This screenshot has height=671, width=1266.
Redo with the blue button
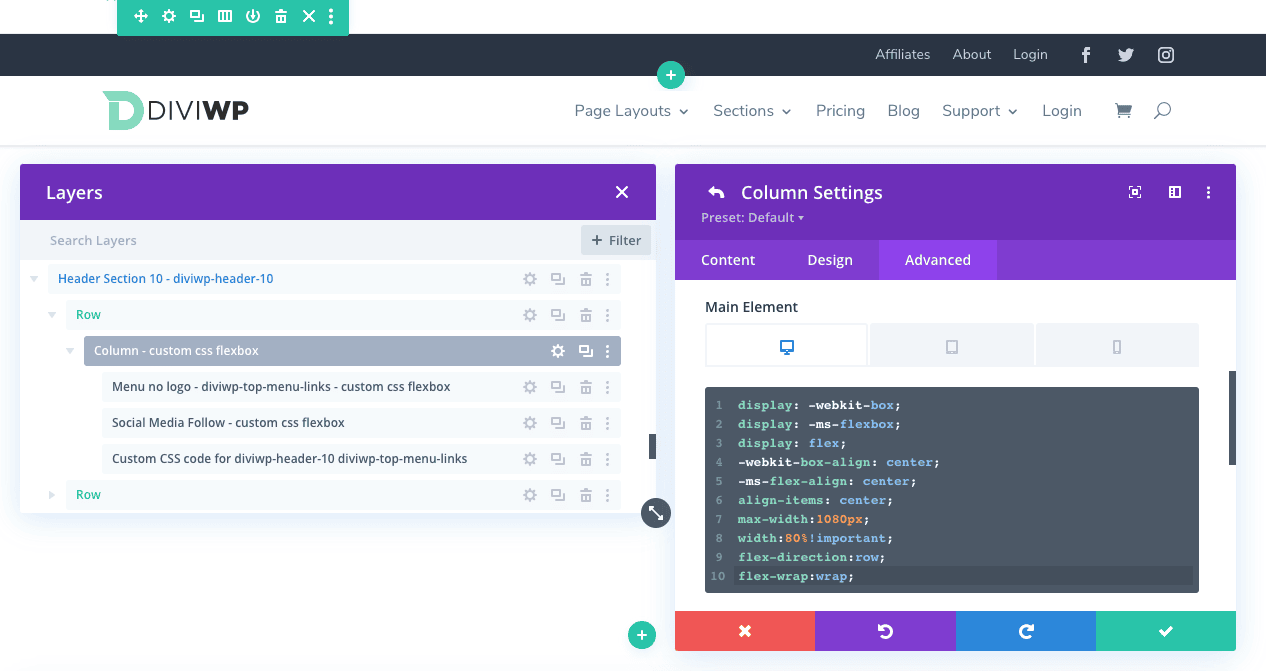click(1026, 631)
